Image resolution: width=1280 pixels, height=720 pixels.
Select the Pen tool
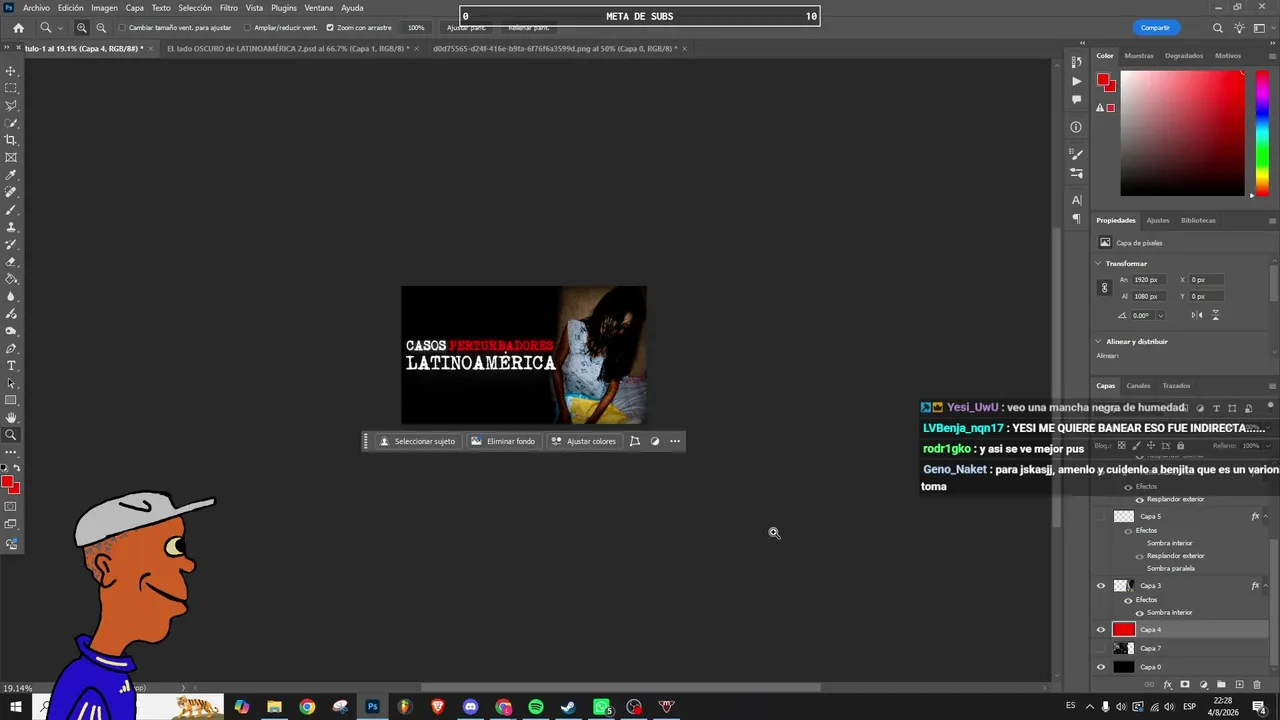click(x=11, y=348)
